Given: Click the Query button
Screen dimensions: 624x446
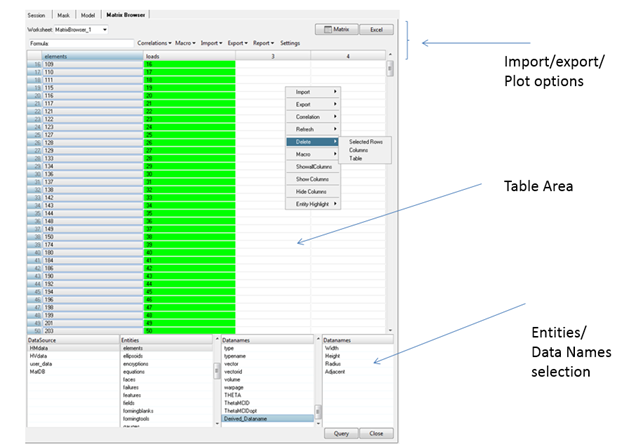Looking at the screenshot, I should point(341,433).
